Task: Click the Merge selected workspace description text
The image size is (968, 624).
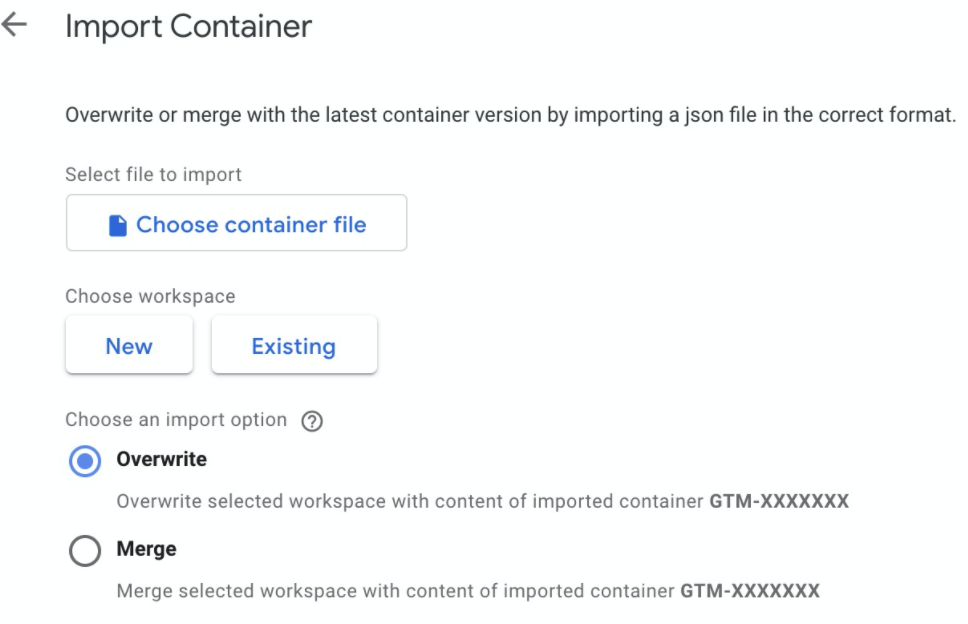Action: click(468, 591)
